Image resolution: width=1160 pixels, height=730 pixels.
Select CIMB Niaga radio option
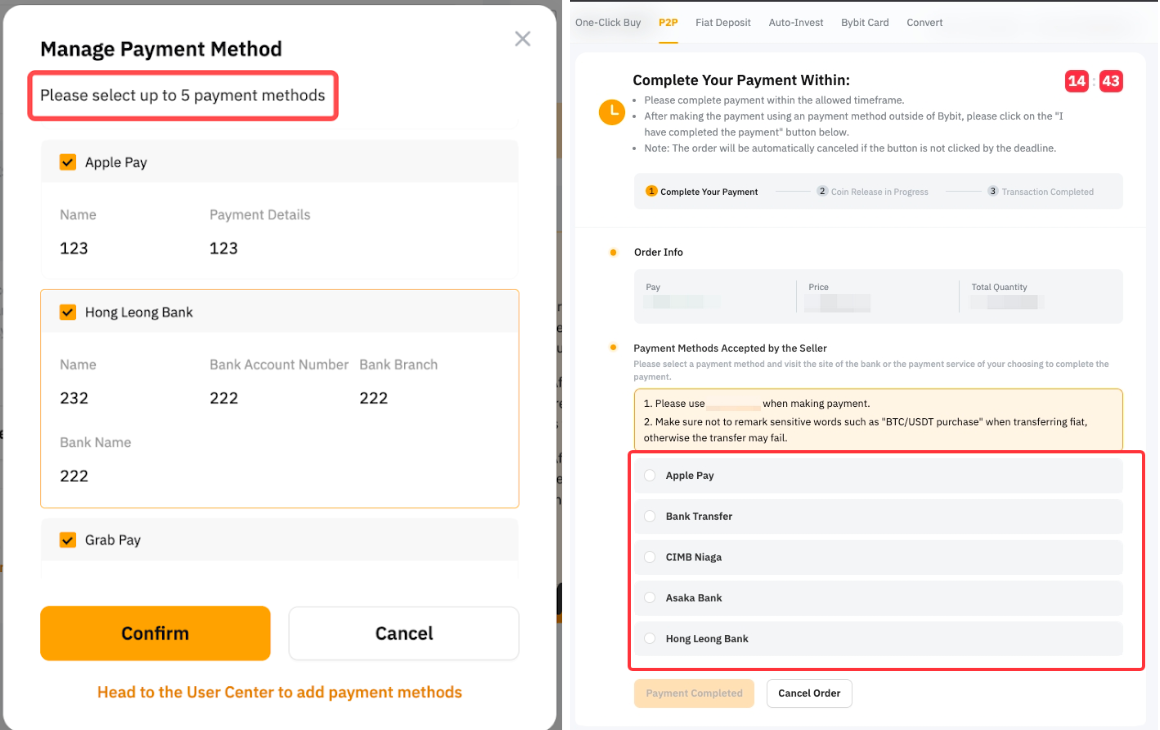point(651,557)
